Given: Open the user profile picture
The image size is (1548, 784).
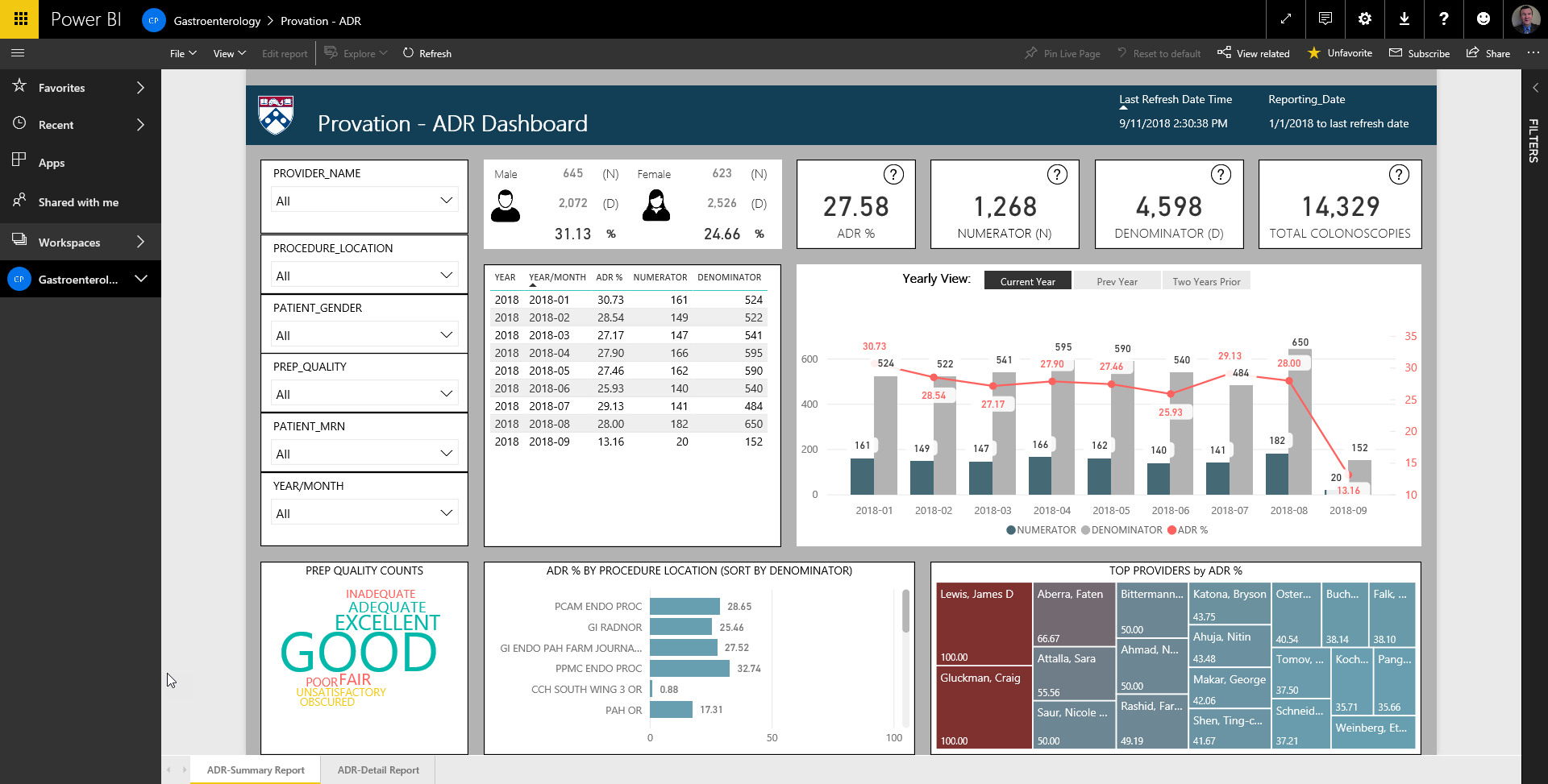Looking at the screenshot, I should click(x=1525, y=19).
